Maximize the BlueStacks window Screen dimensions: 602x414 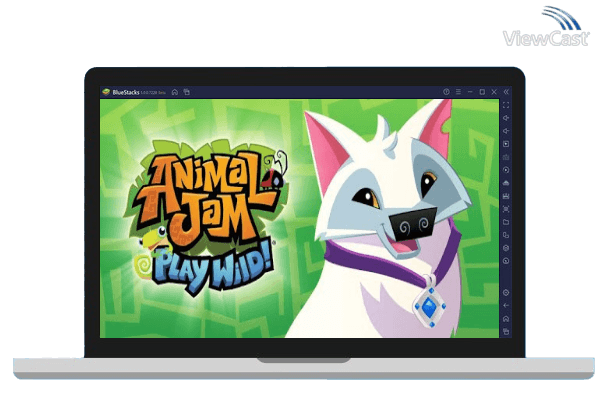tap(482, 92)
